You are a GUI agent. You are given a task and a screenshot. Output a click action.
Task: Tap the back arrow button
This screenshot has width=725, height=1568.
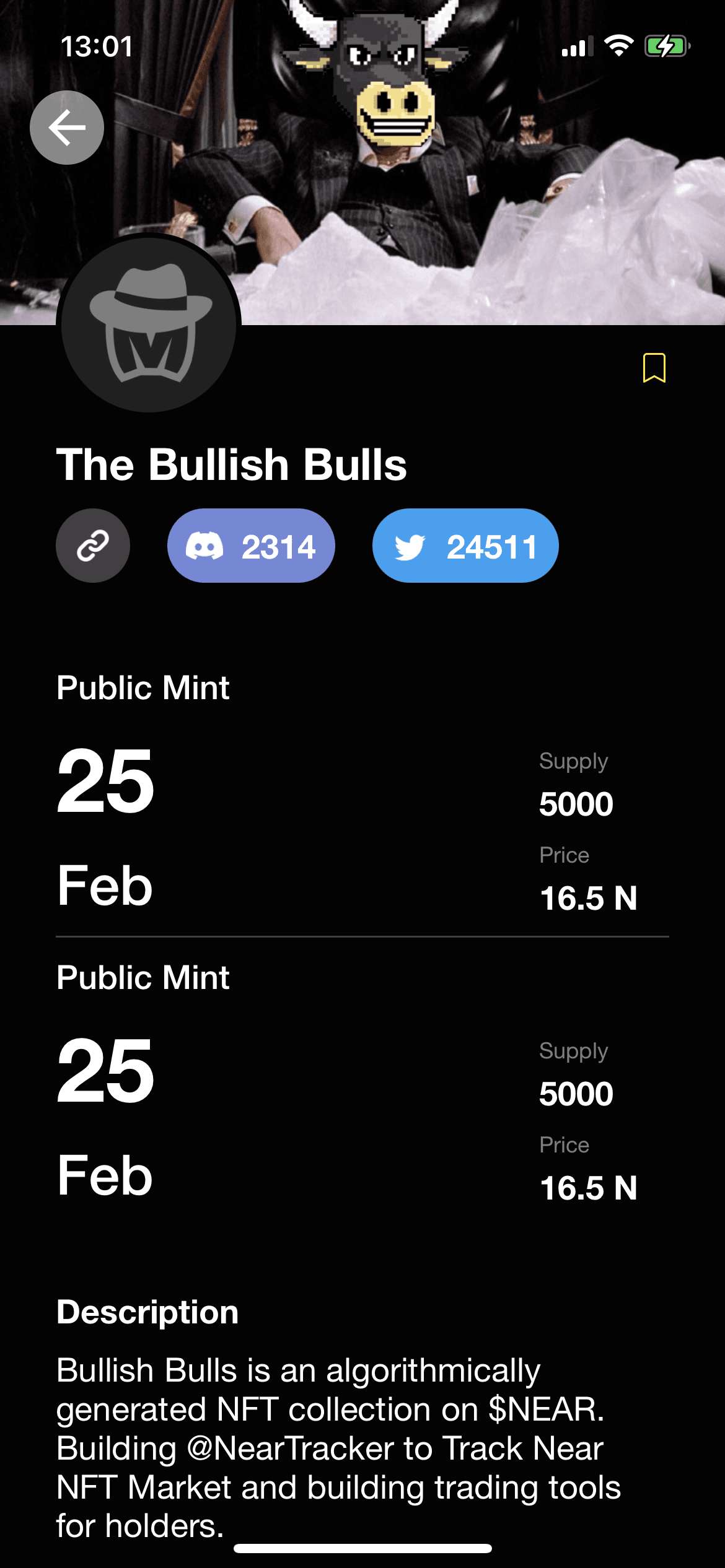[67, 128]
